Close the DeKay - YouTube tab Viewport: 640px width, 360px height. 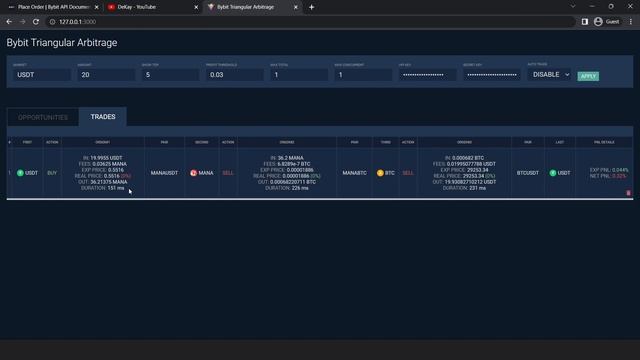[196, 7]
